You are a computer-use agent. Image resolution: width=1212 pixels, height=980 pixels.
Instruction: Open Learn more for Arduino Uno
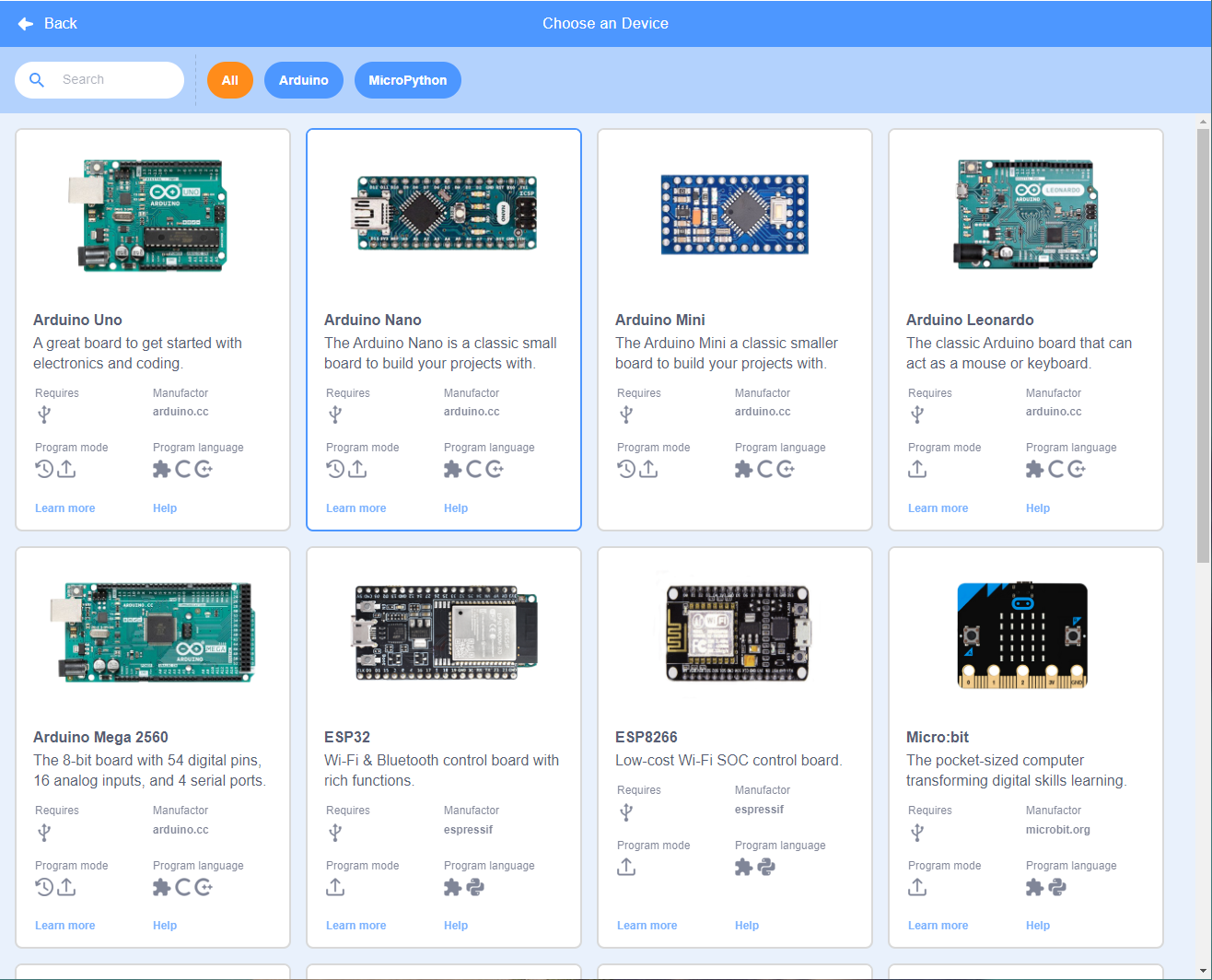64,508
